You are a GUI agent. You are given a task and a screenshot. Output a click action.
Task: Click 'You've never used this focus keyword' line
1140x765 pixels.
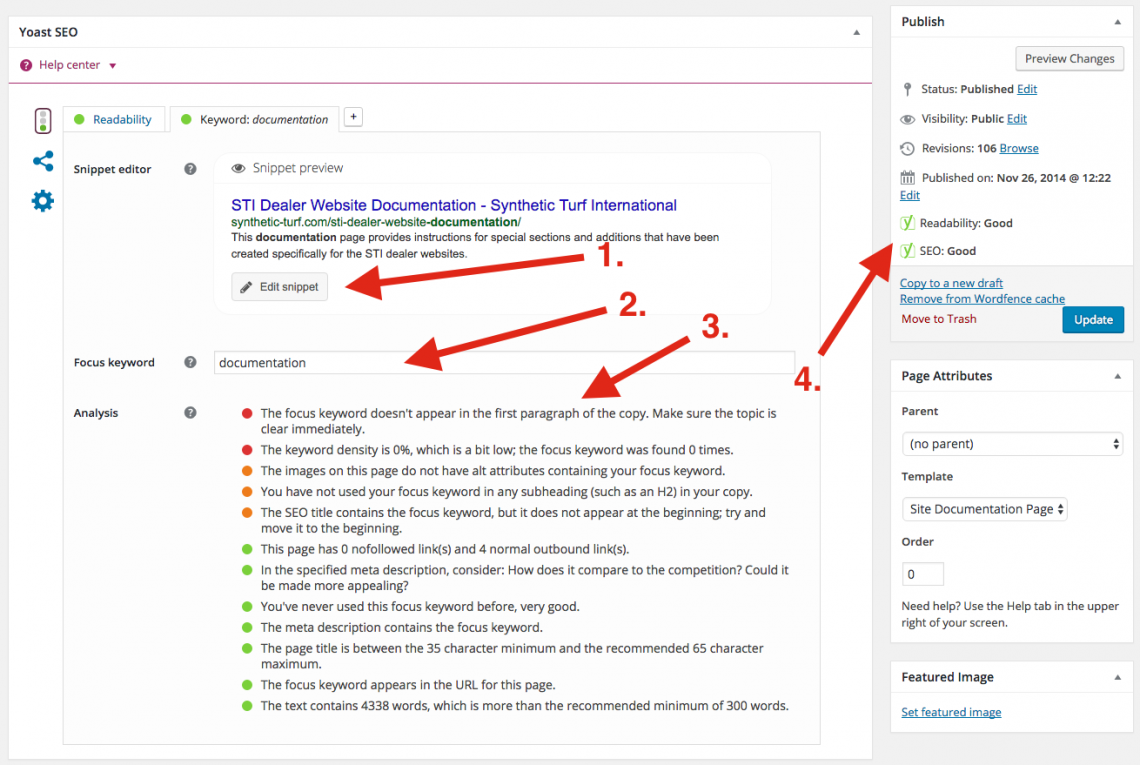tap(420, 606)
